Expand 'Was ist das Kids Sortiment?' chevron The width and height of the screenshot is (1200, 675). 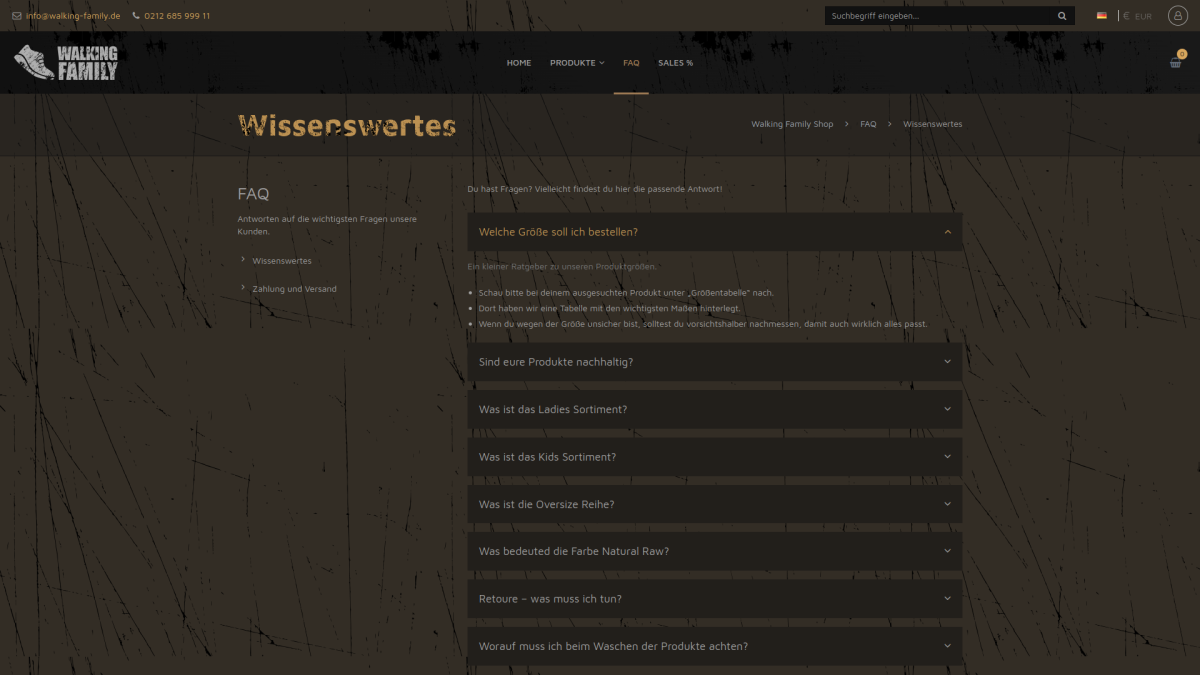pyautogui.click(x=947, y=457)
